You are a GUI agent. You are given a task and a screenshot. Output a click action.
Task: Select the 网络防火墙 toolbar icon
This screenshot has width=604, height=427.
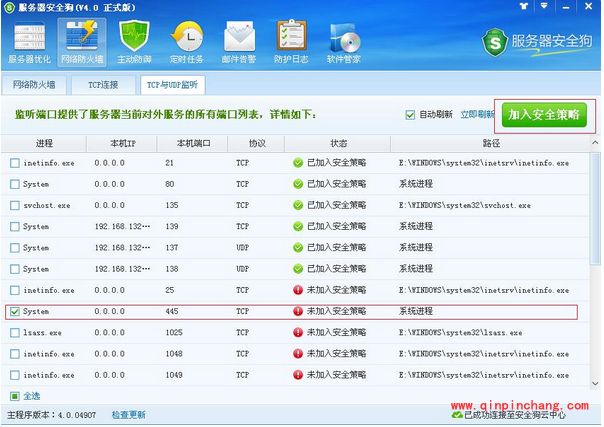(82, 41)
